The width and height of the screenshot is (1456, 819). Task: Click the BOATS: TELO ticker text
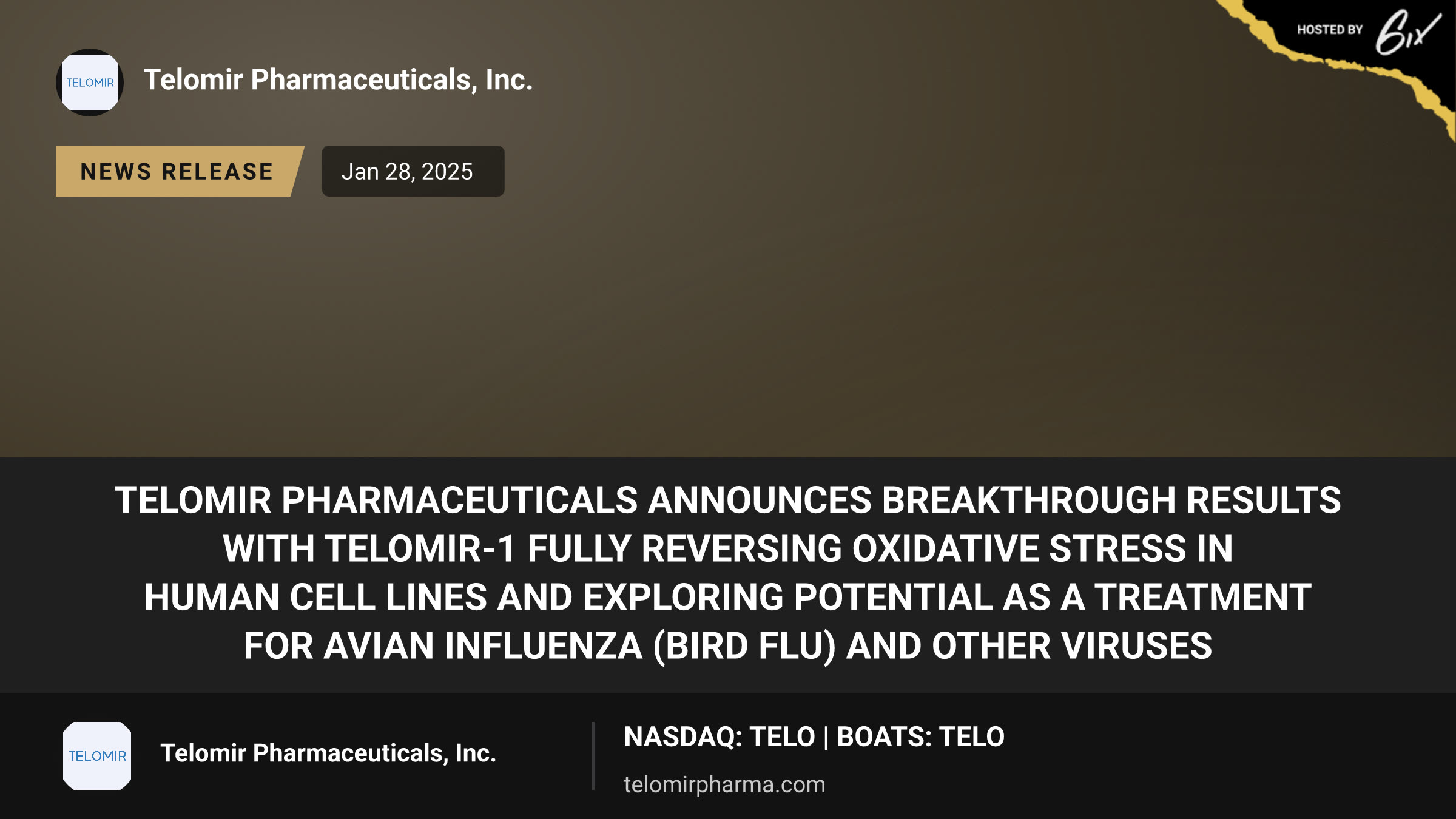click(x=920, y=737)
